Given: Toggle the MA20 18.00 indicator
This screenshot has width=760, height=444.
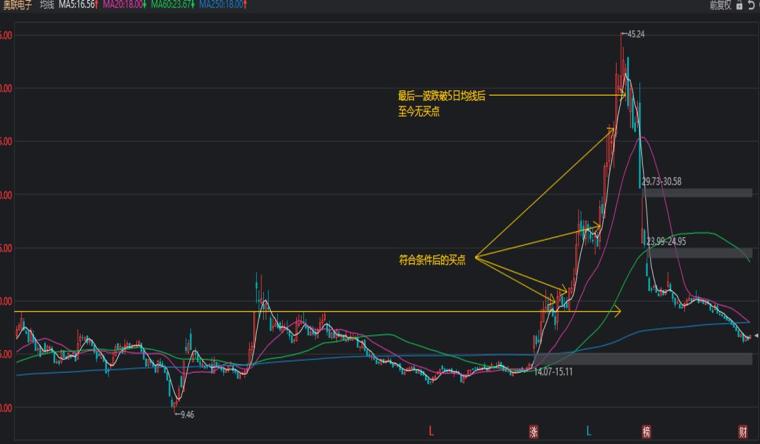Looking at the screenshot, I should coord(124,5).
